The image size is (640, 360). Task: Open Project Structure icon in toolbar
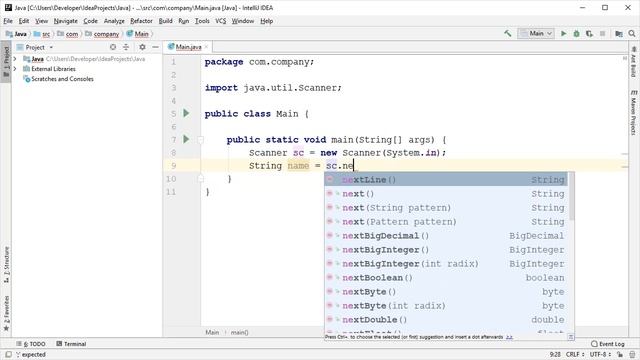[619, 33]
